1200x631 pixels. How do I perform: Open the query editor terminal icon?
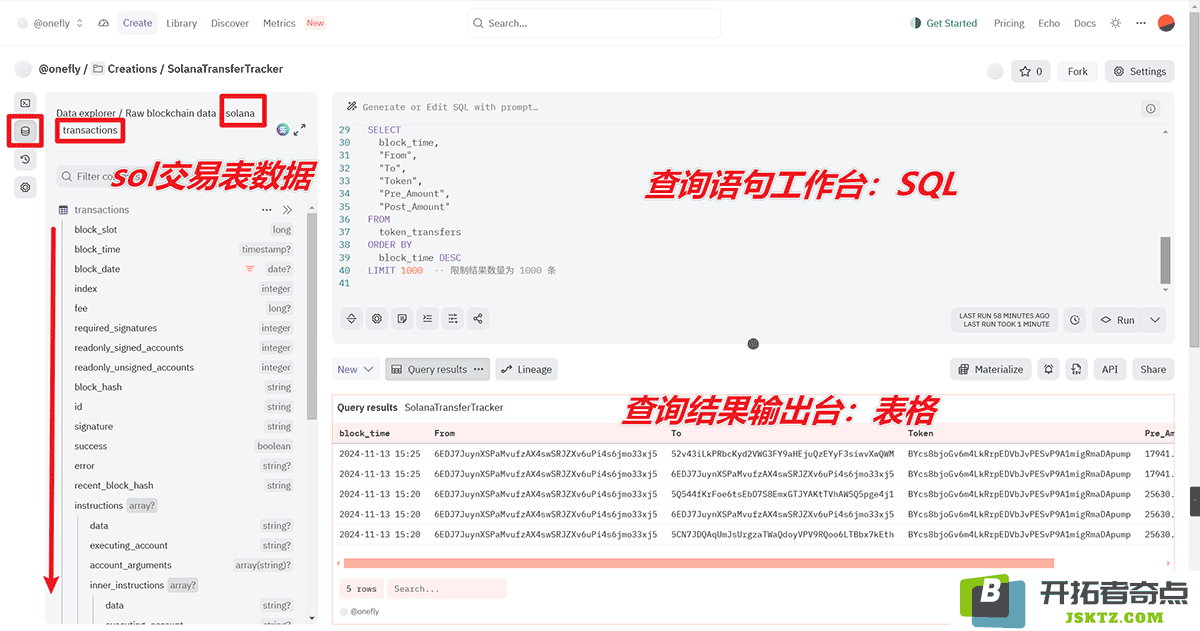pos(26,103)
